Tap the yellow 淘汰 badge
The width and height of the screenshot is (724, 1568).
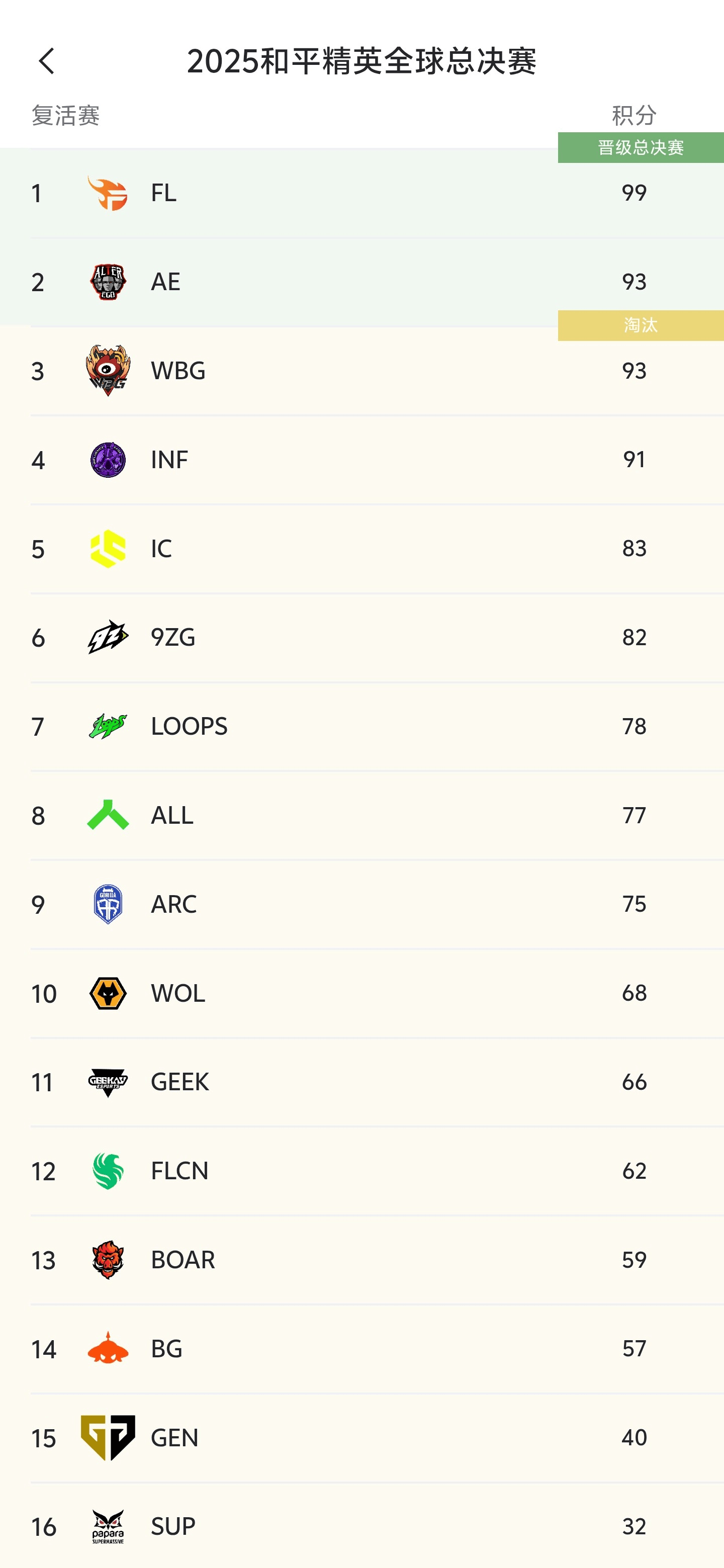pyautogui.click(x=640, y=326)
